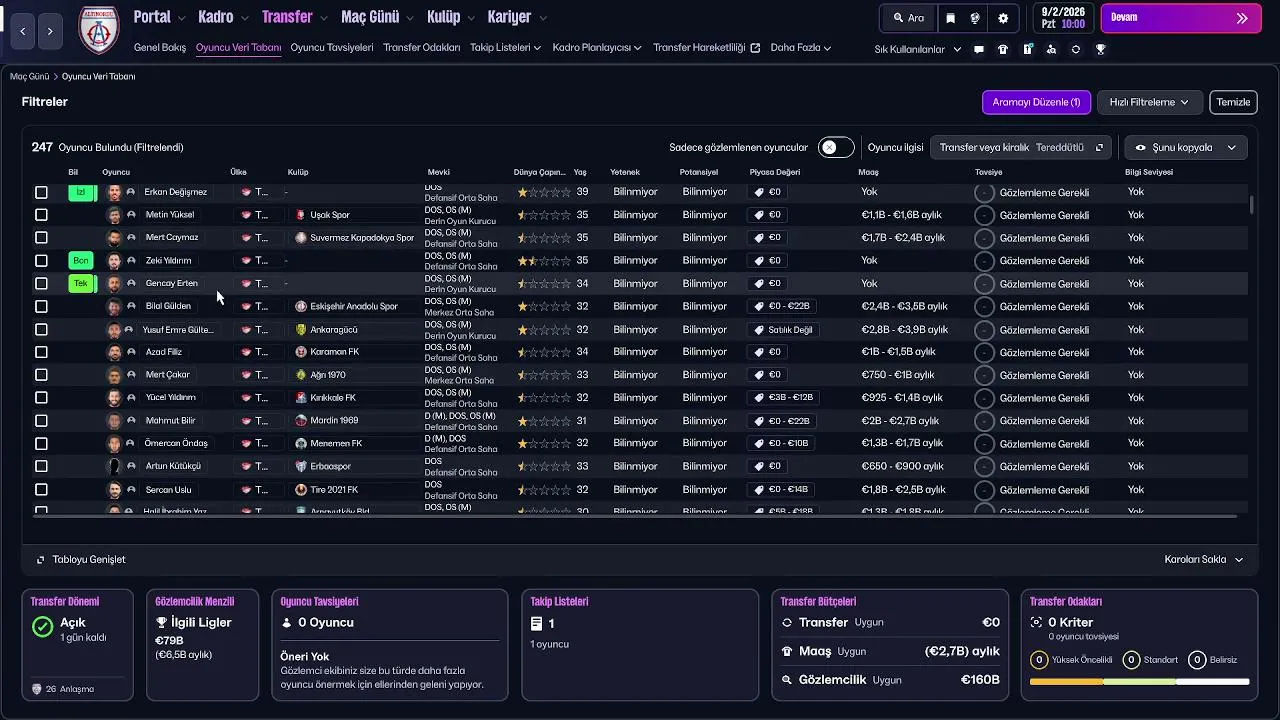Open Kadro Planlayıcısı dropdown
This screenshot has height=720, width=1280.
pos(597,48)
